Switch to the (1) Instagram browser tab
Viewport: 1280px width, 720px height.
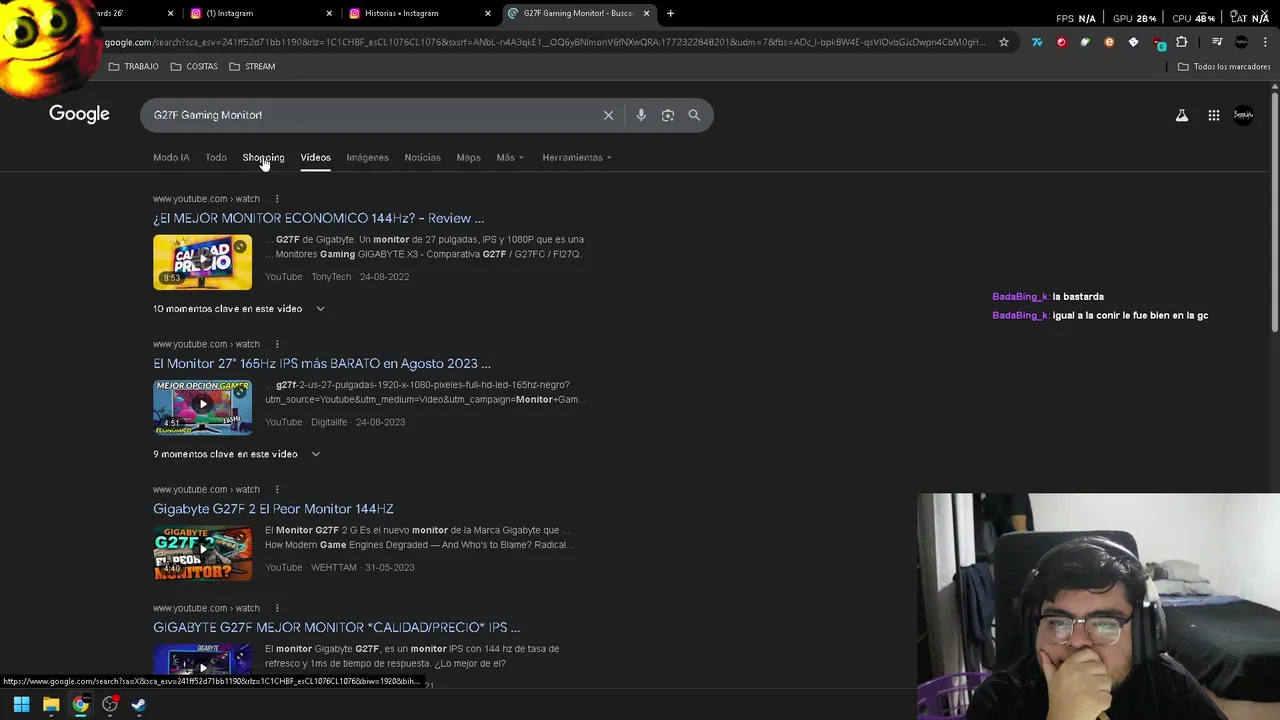(260, 13)
